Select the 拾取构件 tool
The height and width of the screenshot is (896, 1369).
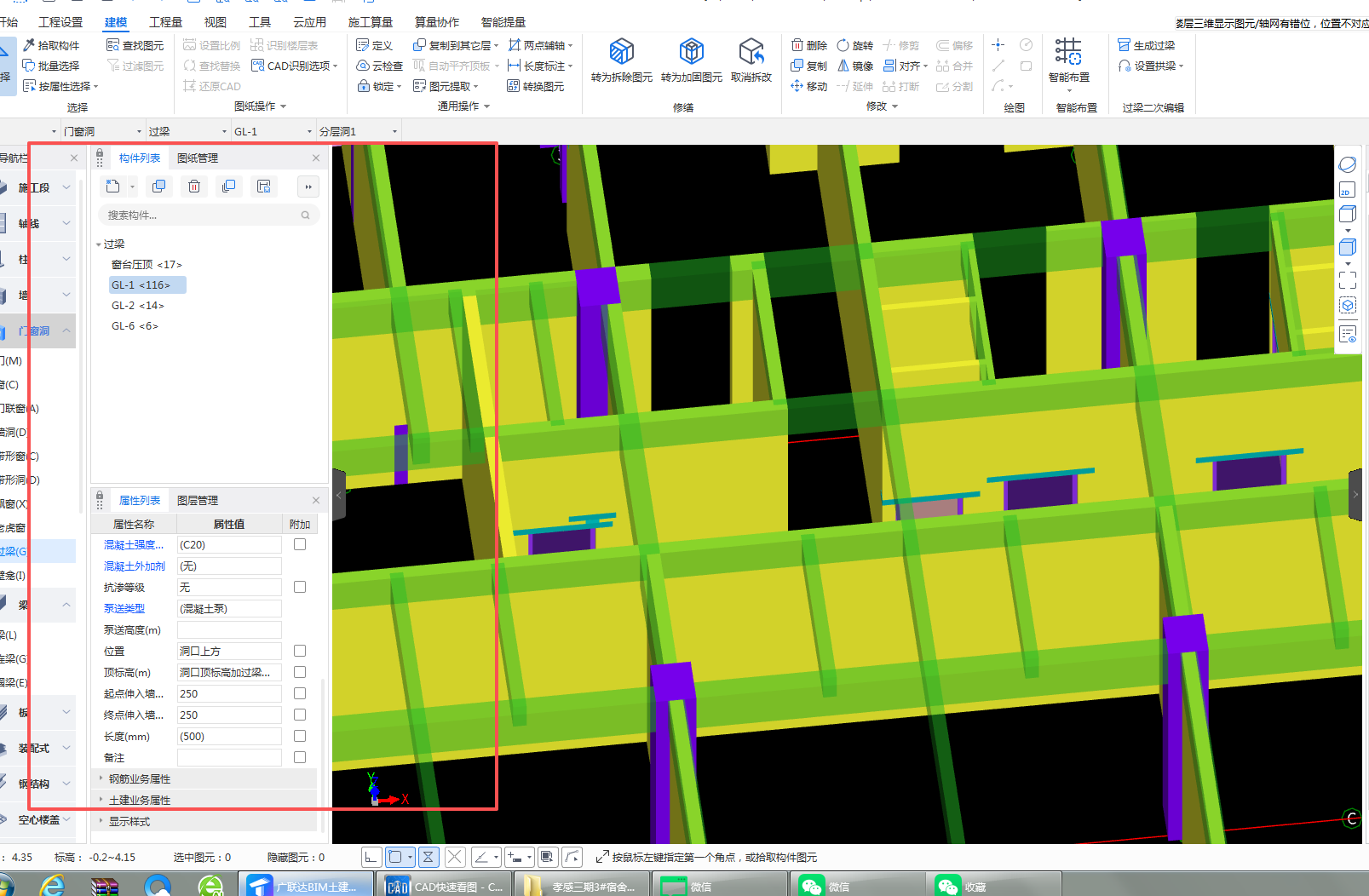[51, 45]
